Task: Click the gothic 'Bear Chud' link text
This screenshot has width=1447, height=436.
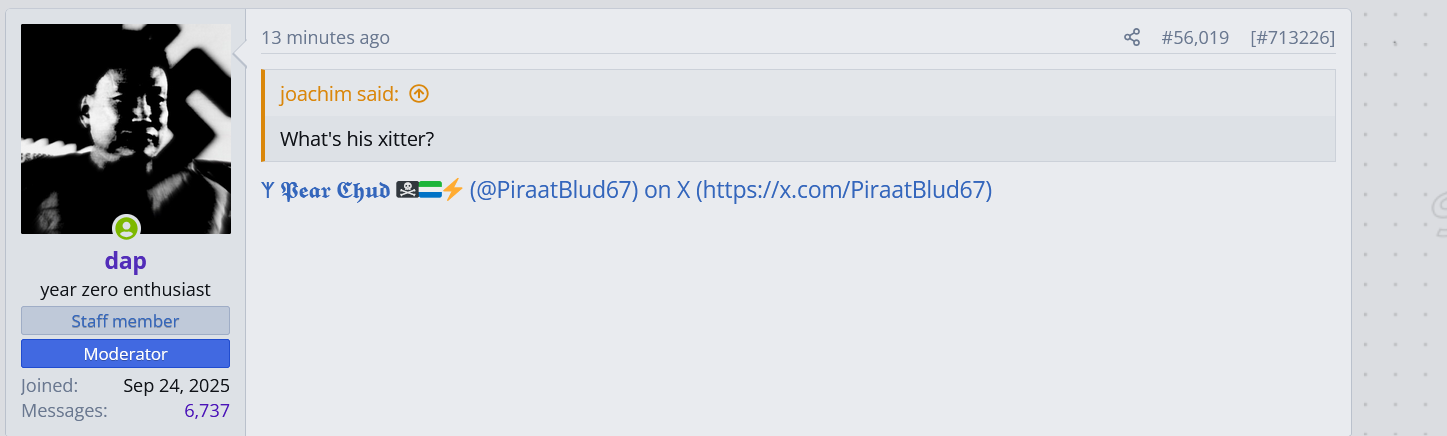Action: pos(335,190)
